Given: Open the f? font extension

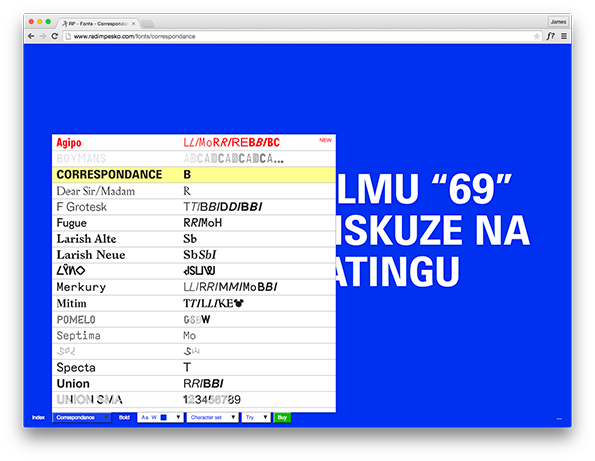Looking at the screenshot, I should pyautogui.click(x=551, y=36).
